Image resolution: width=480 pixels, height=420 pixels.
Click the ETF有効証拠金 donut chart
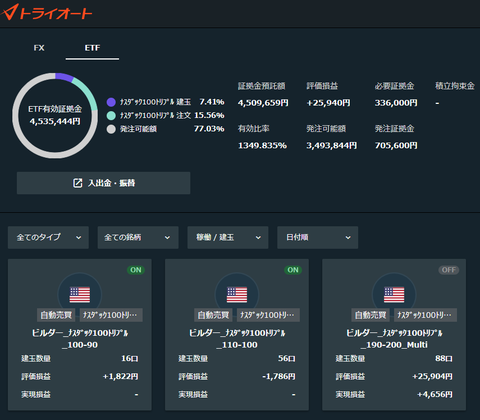click(x=55, y=115)
